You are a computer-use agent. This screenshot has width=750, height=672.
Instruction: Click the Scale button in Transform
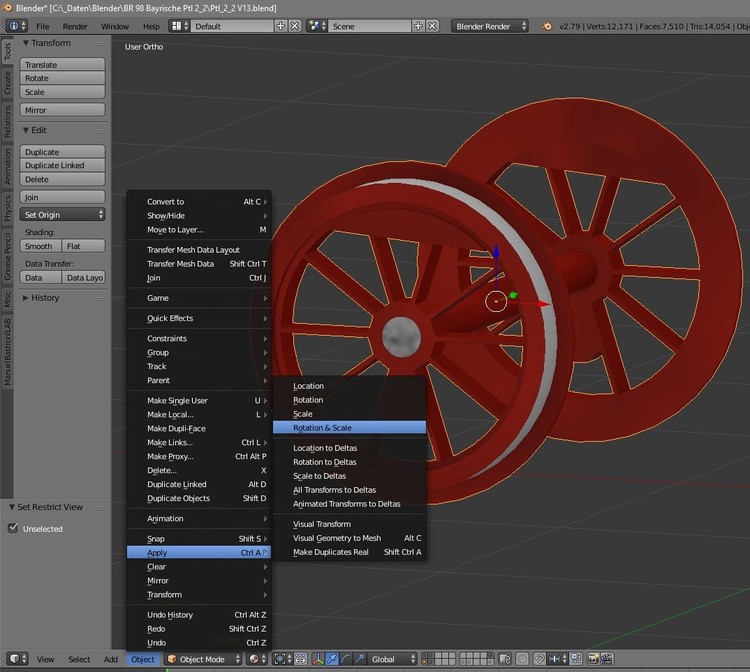point(62,92)
